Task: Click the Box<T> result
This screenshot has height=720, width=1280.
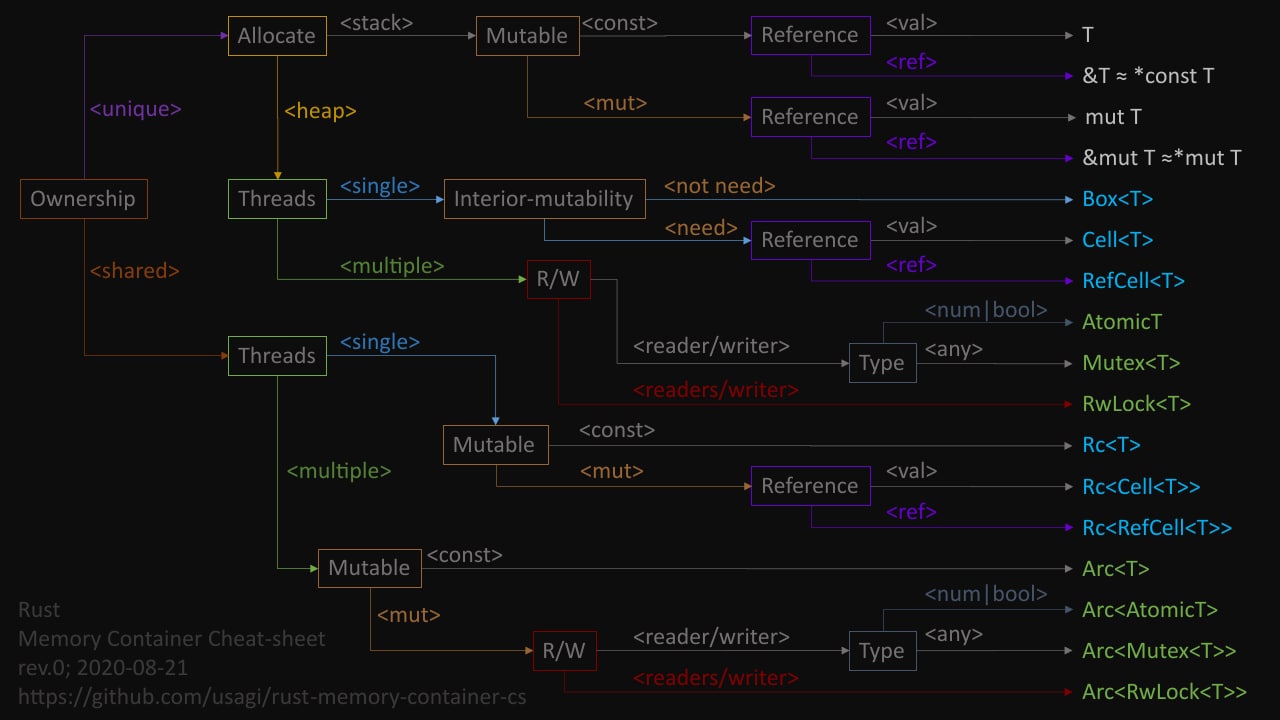Action: 1117,199
